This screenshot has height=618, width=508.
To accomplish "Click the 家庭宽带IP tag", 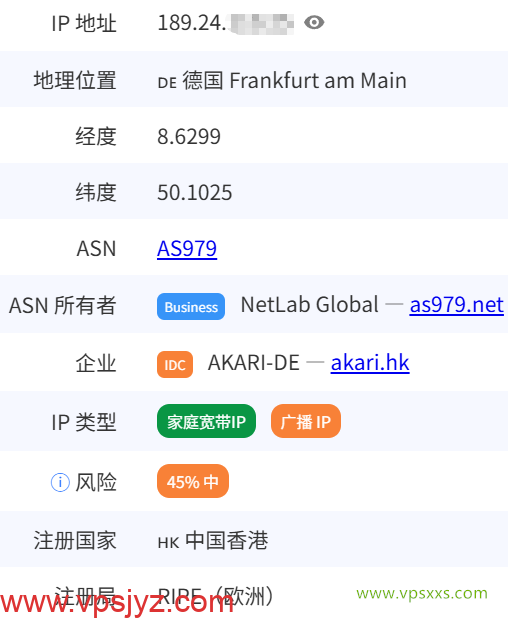I will tap(206, 421).
